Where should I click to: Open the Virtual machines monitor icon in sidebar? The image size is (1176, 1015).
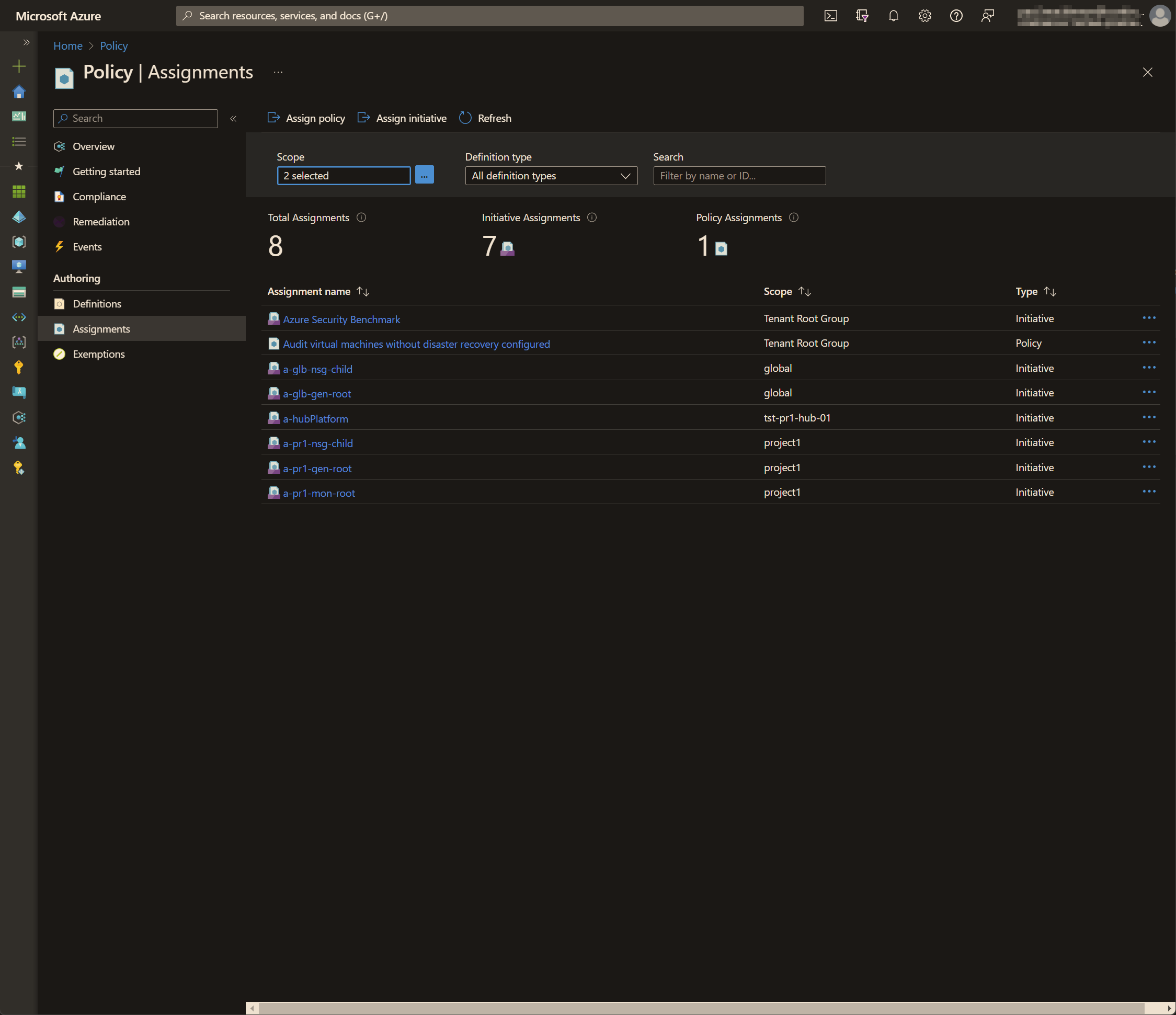pyautogui.click(x=19, y=267)
